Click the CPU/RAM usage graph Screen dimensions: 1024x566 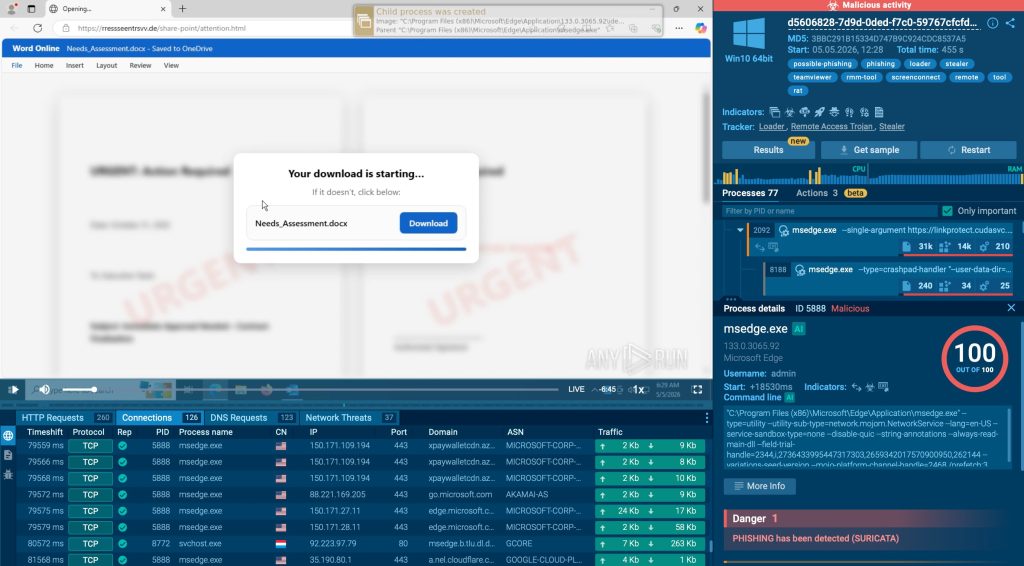coord(869,175)
